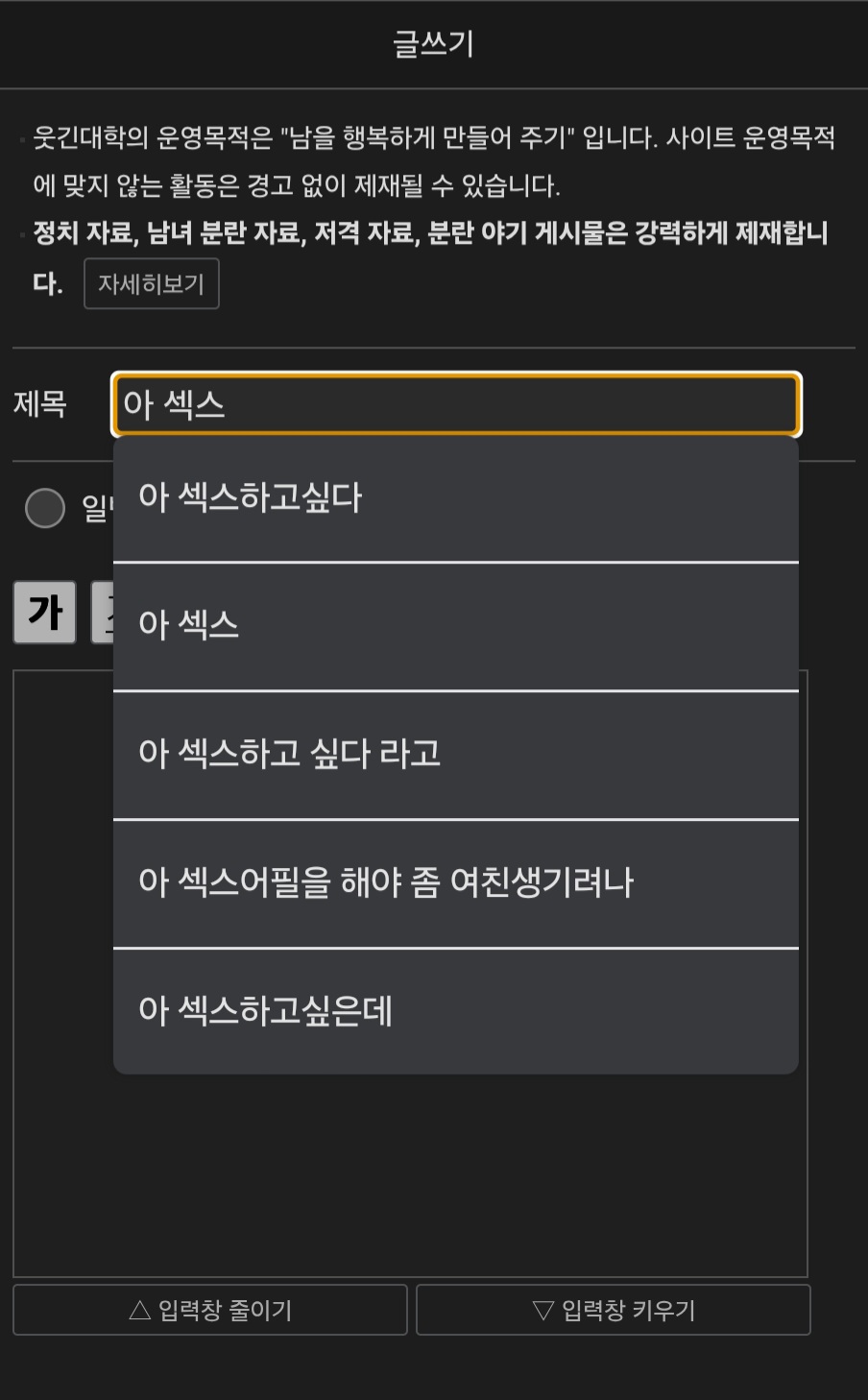Click the bold 정치 자료 warning notice

point(430,233)
